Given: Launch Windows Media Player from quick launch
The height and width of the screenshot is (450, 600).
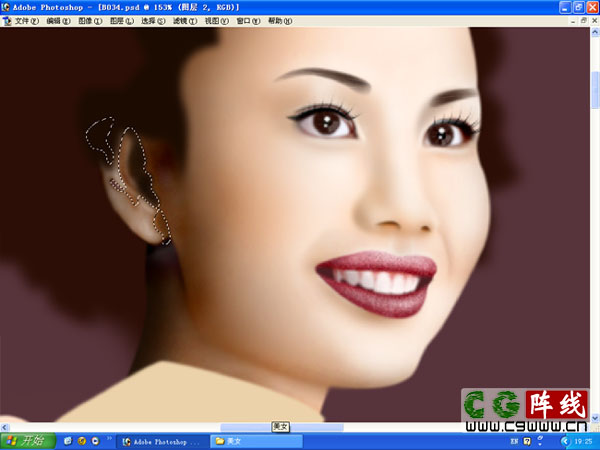Looking at the screenshot, I should coord(95,441).
